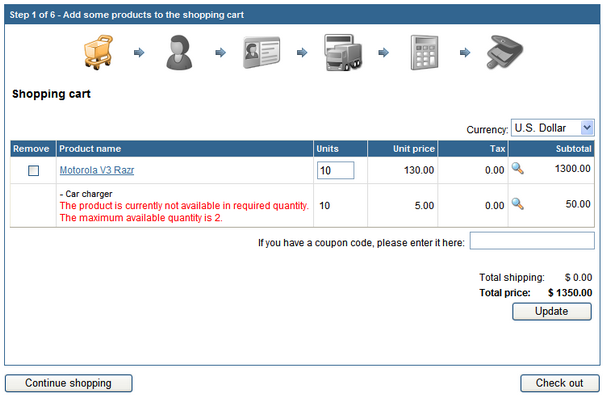Viewport: 607px width, 398px height.
Task: Select the customer person step icon
Action: point(179,52)
